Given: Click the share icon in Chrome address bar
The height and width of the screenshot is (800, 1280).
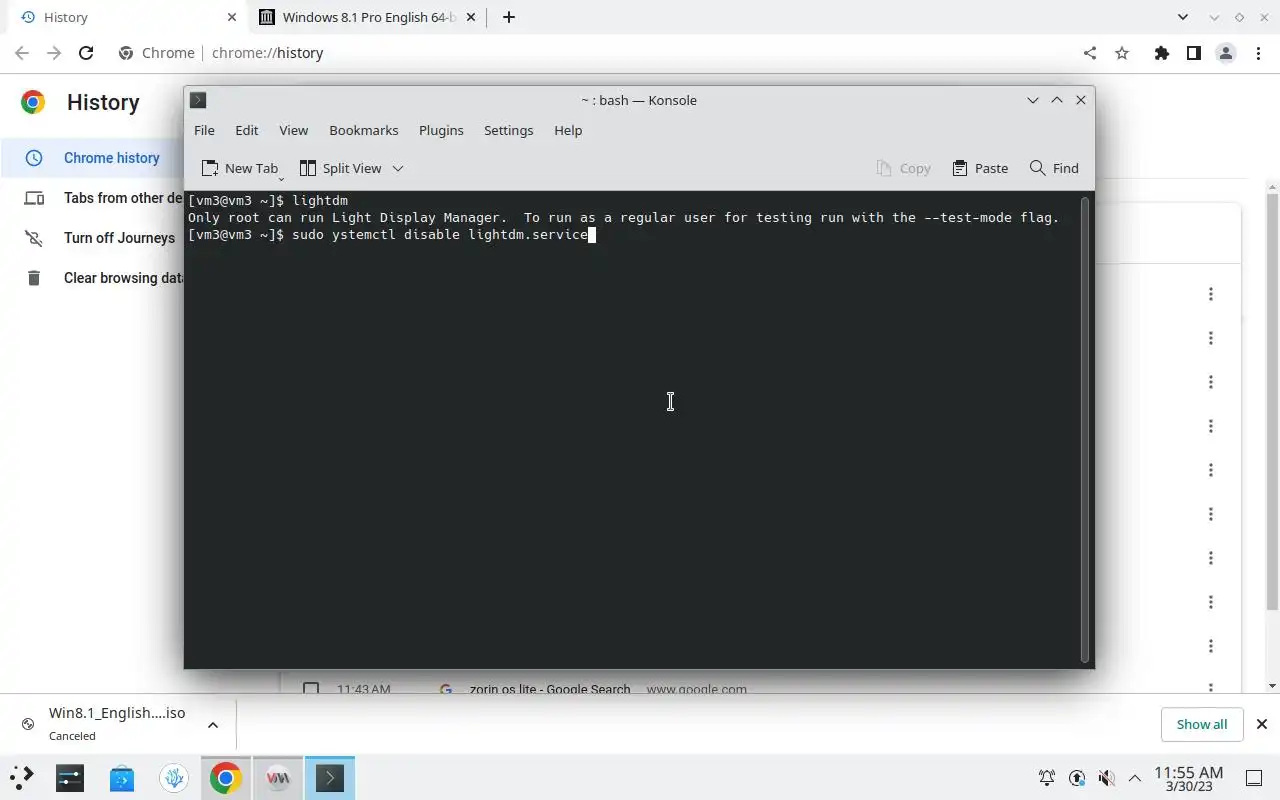Looking at the screenshot, I should point(1090,53).
